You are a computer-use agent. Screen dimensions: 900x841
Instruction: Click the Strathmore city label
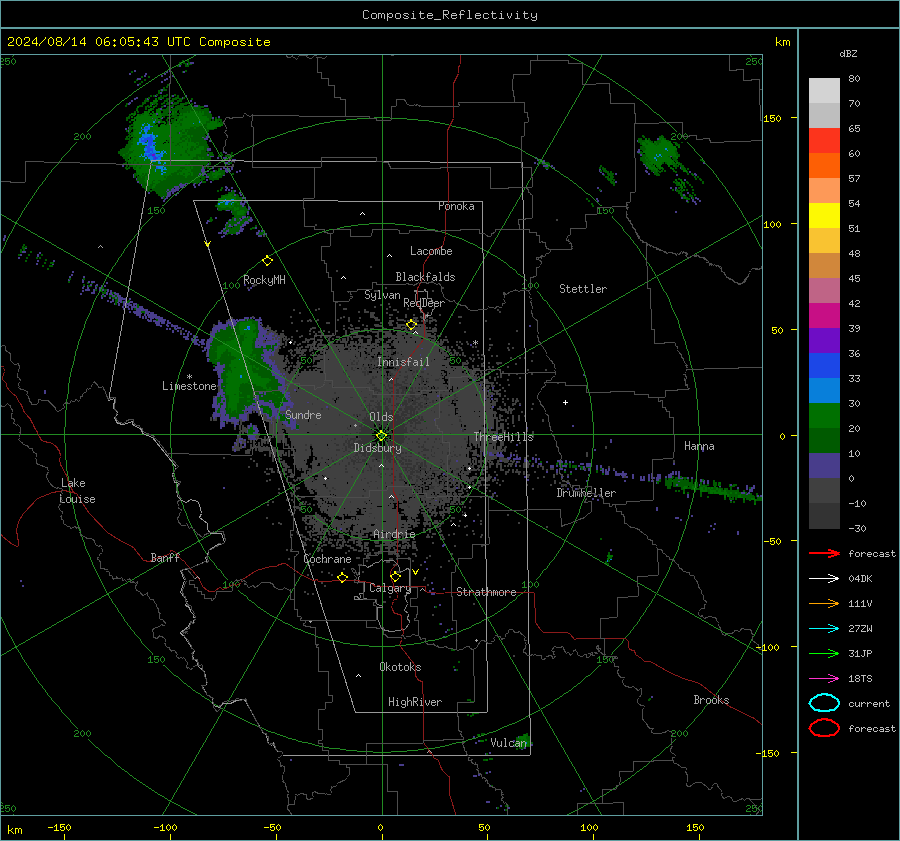click(x=486, y=592)
